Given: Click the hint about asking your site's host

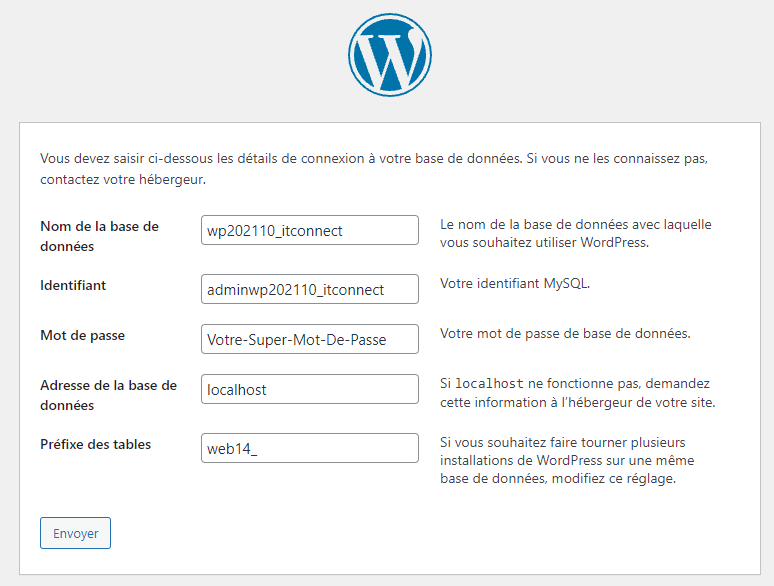Looking at the screenshot, I should (x=578, y=403).
